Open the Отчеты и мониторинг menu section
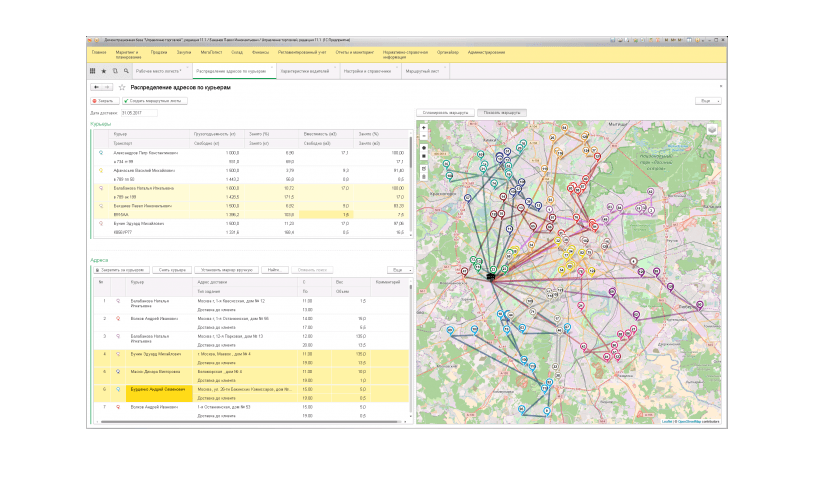This screenshot has height=496, width=814. tap(355, 52)
